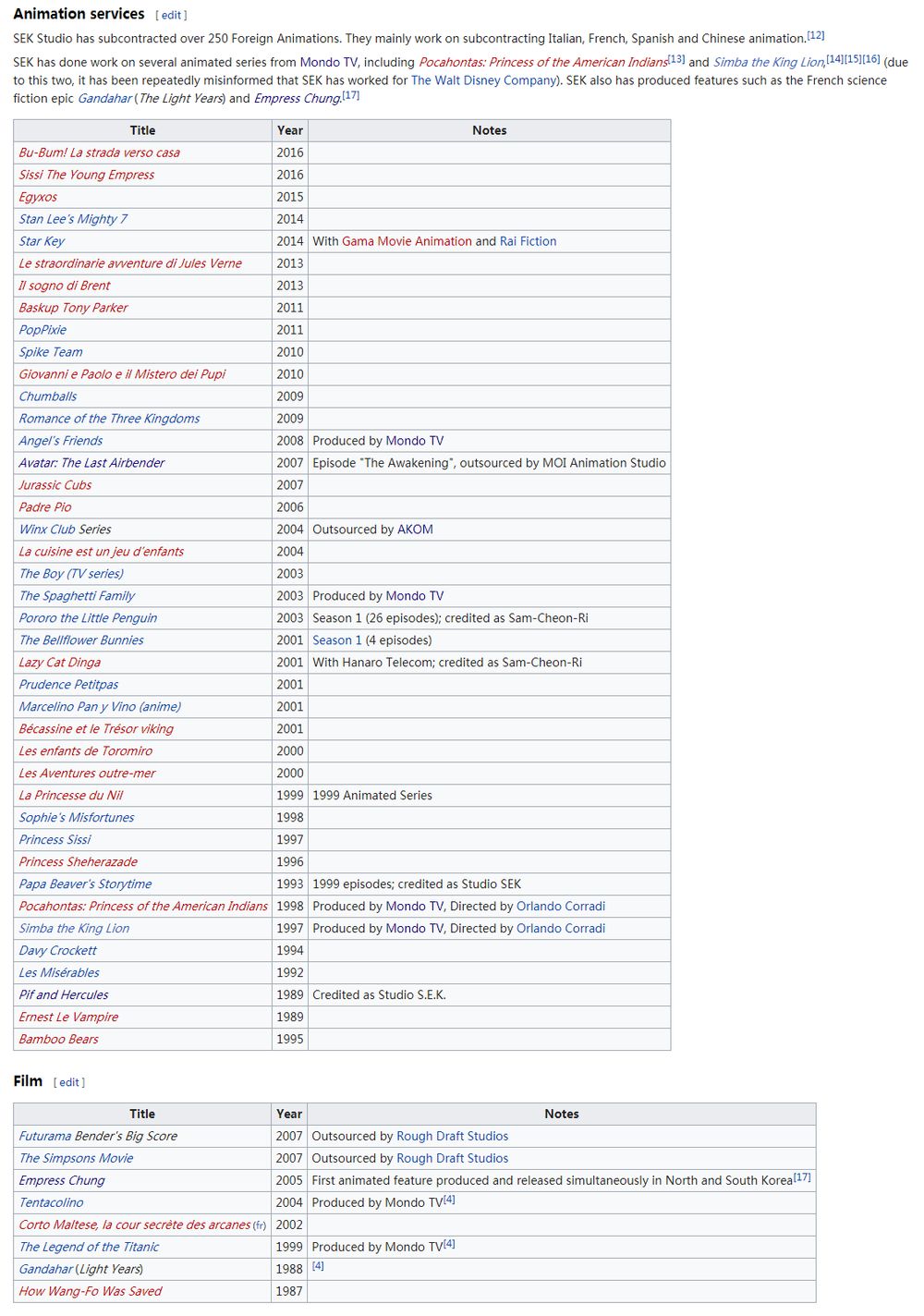The width and height of the screenshot is (924, 1316).
Task: Open The Legend of the Titanic link
Action: click(x=89, y=1247)
